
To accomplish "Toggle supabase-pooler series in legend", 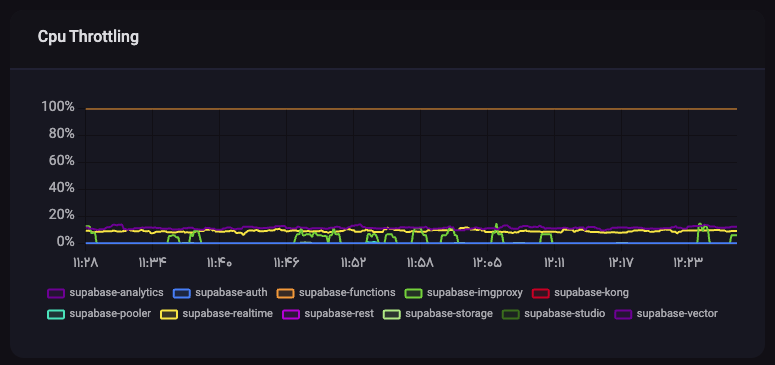I will point(99,314).
